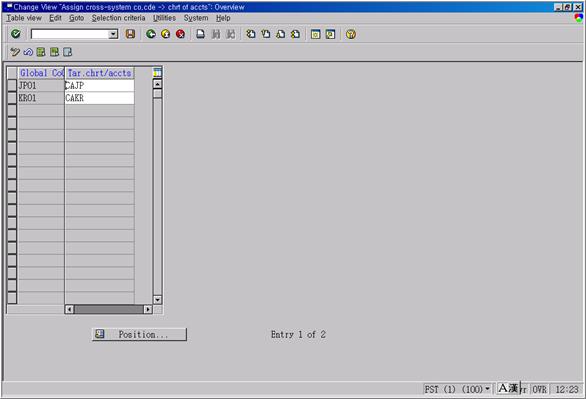Click the Position... button
This screenshot has height=399, width=586.
pos(139,334)
